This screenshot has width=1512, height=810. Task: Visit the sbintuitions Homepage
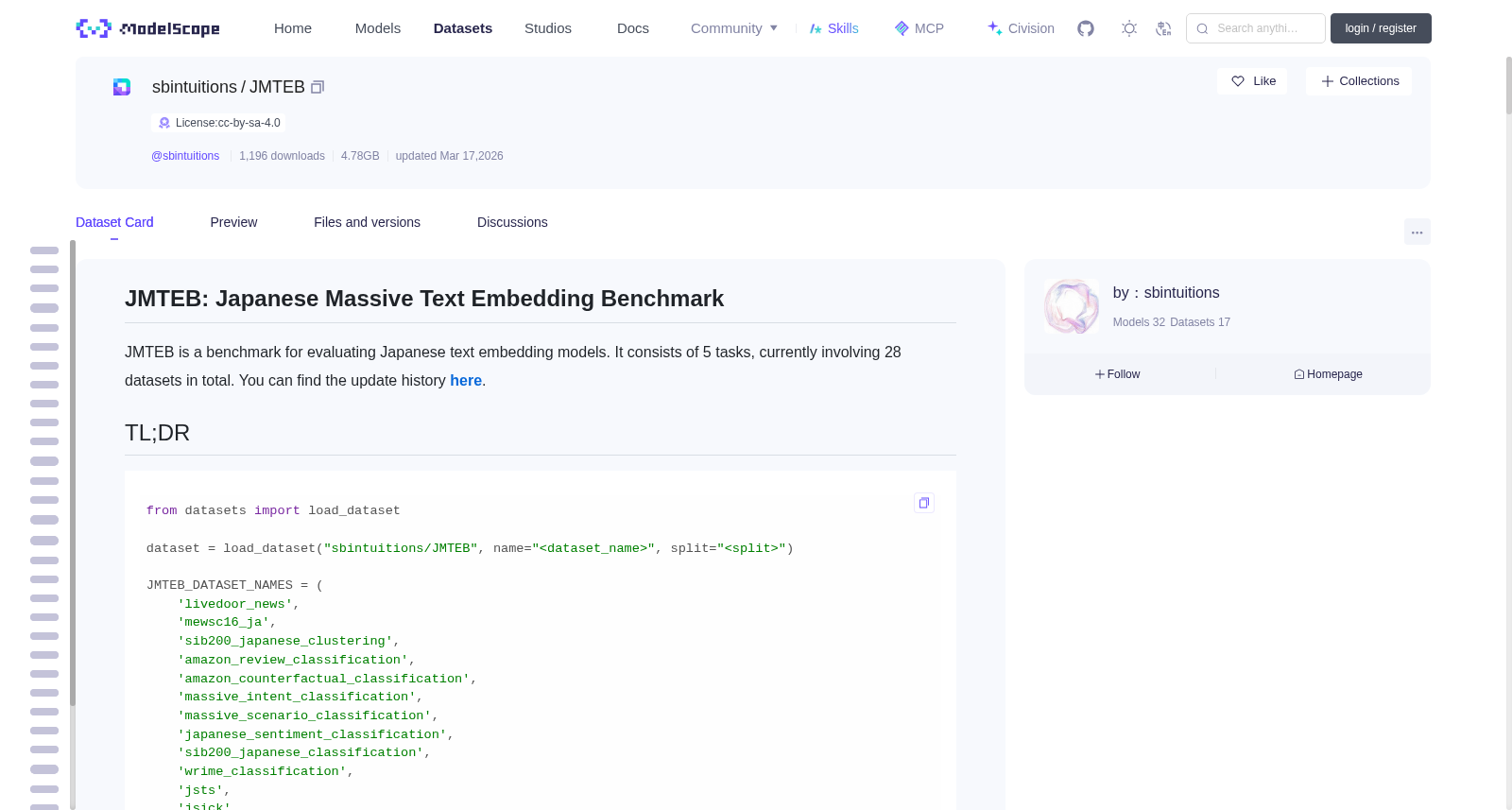(1328, 374)
